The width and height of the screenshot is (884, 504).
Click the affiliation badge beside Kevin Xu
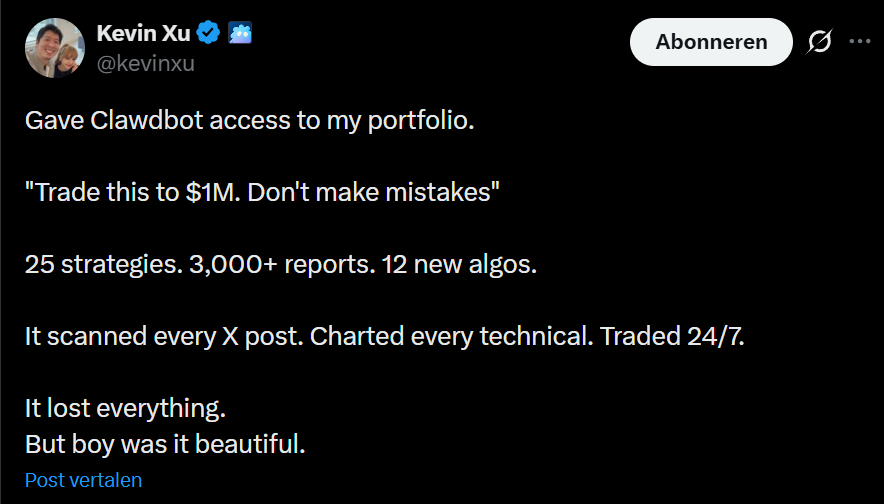(x=240, y=33)
